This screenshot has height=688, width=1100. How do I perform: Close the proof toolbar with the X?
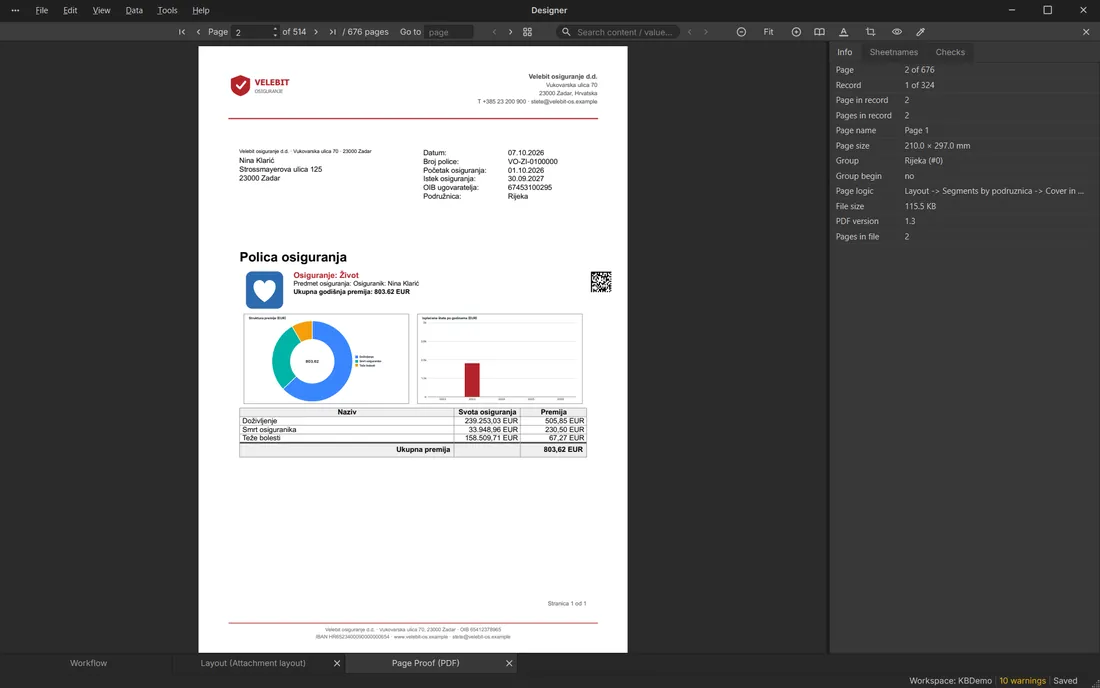pyautogui.click(x=1086, y=32)
